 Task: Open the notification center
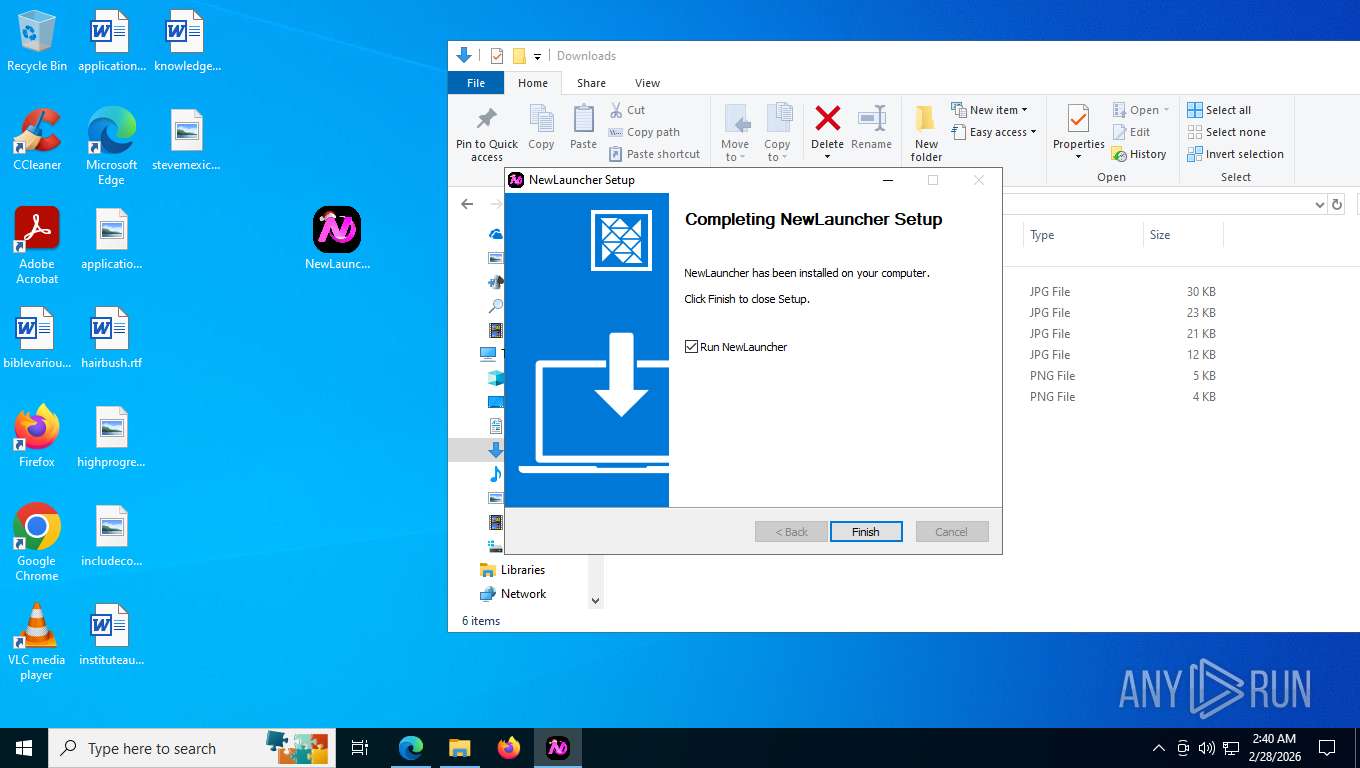(x=1327, y=748)
